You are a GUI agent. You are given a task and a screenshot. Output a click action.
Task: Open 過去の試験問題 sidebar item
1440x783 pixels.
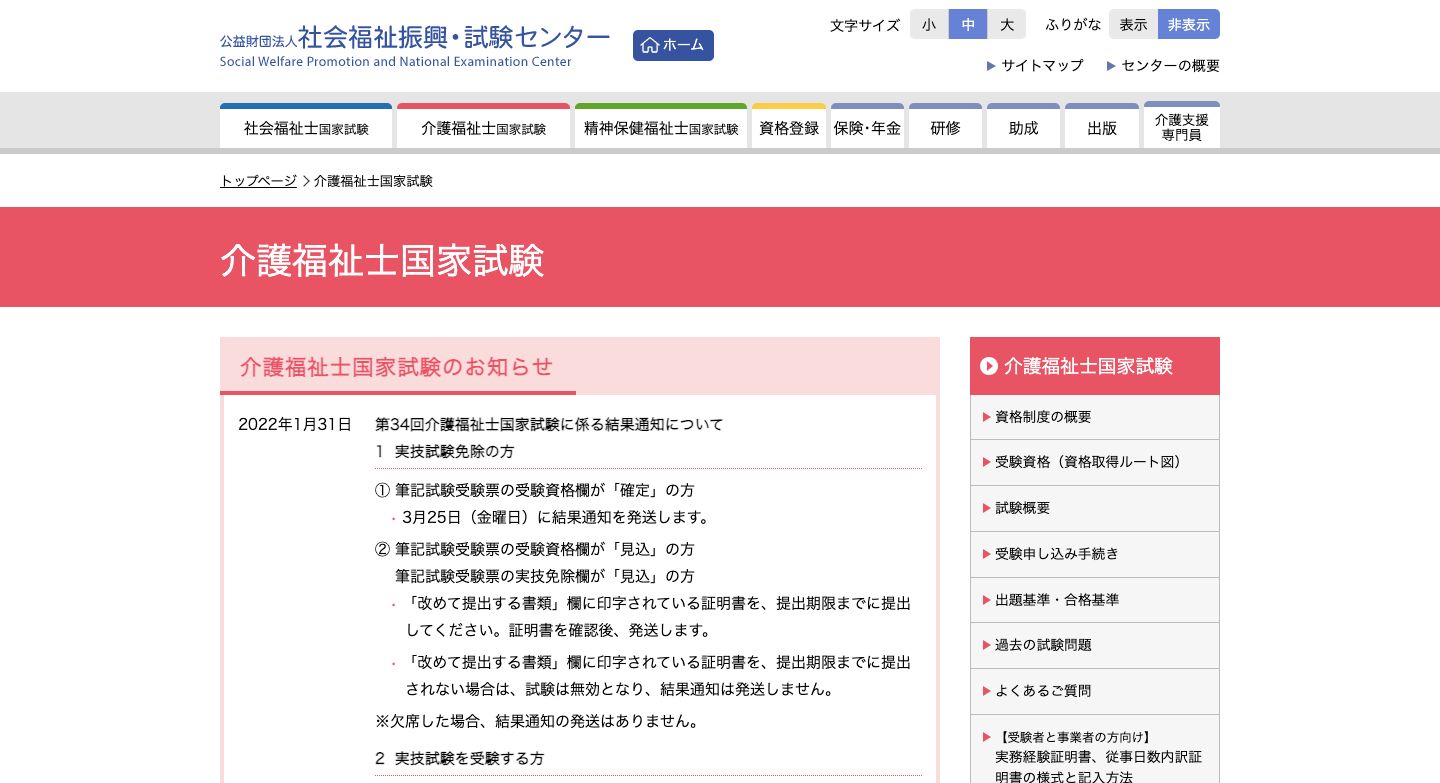coord(1095,645)
